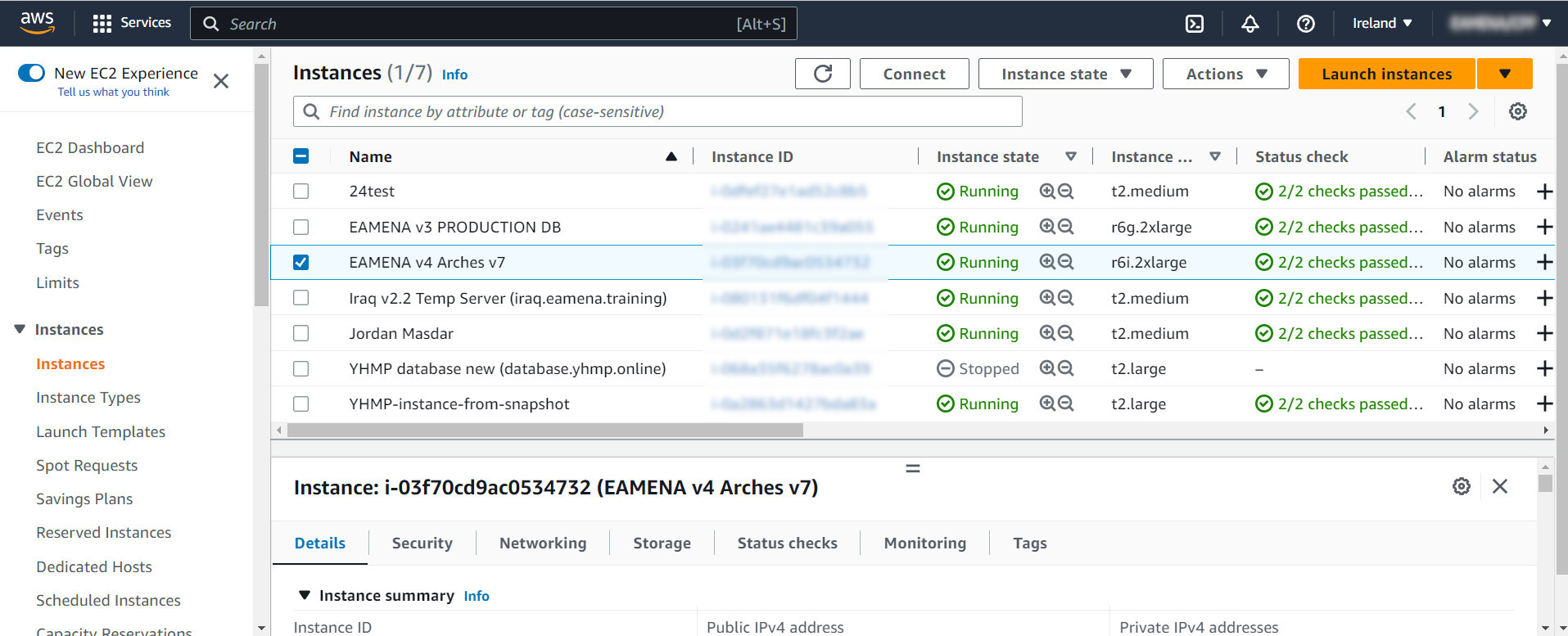
Task: Filter by Instance type column arrow
Action: coord(1215,156)
